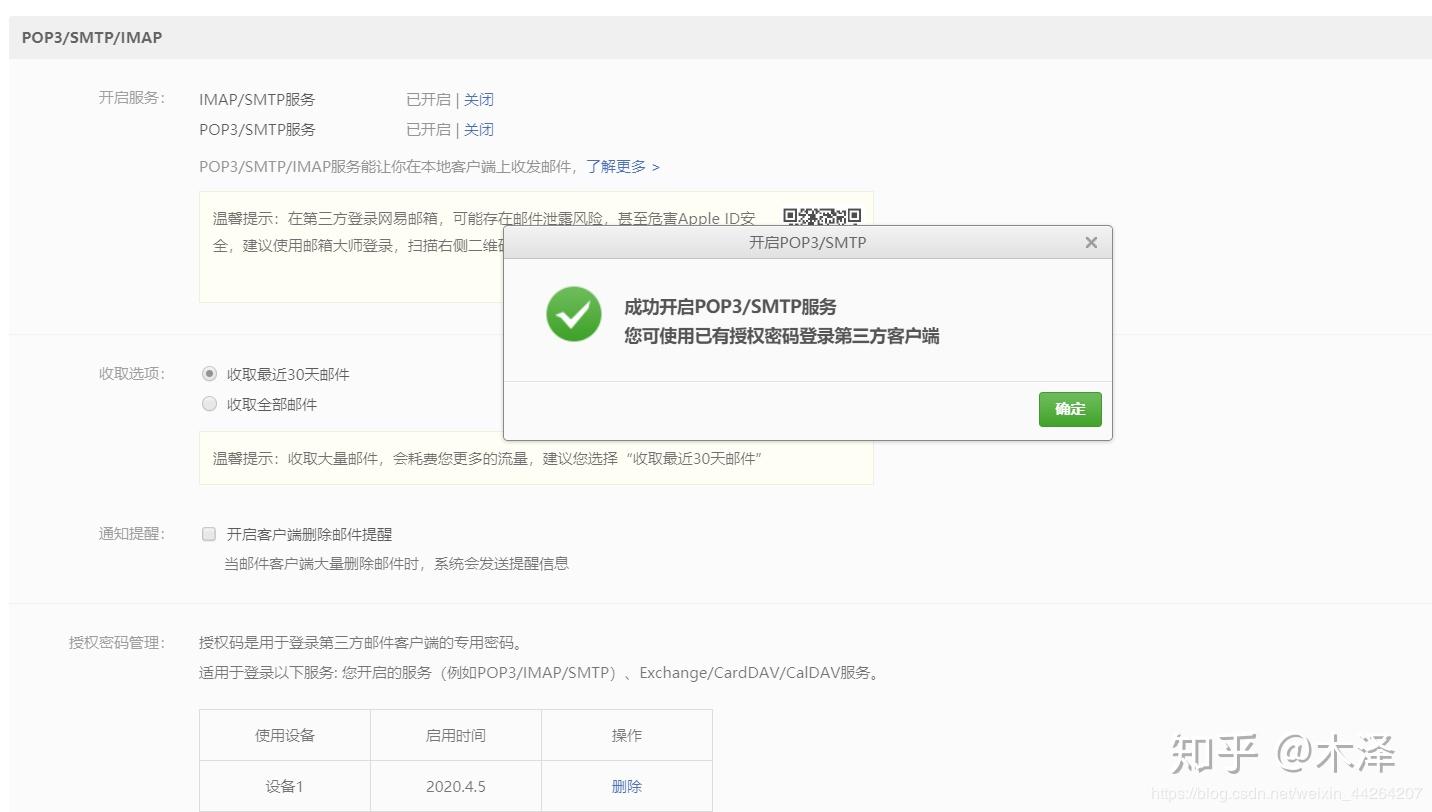Screen dimensions: 1432x812
Task: Select the 设备1 table row
Action: [x=284, y=786]
